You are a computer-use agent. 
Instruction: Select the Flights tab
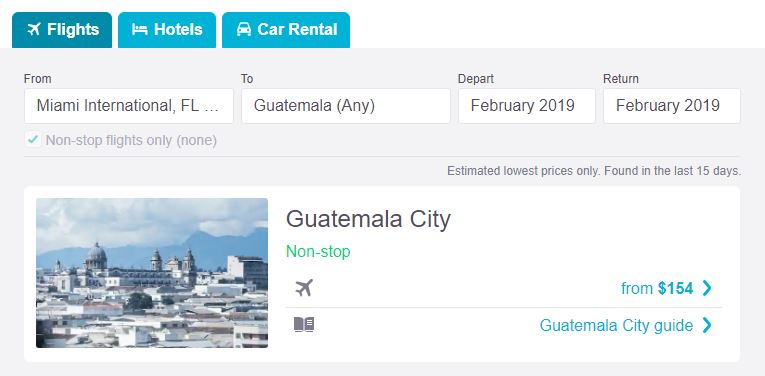click(62, 30)
